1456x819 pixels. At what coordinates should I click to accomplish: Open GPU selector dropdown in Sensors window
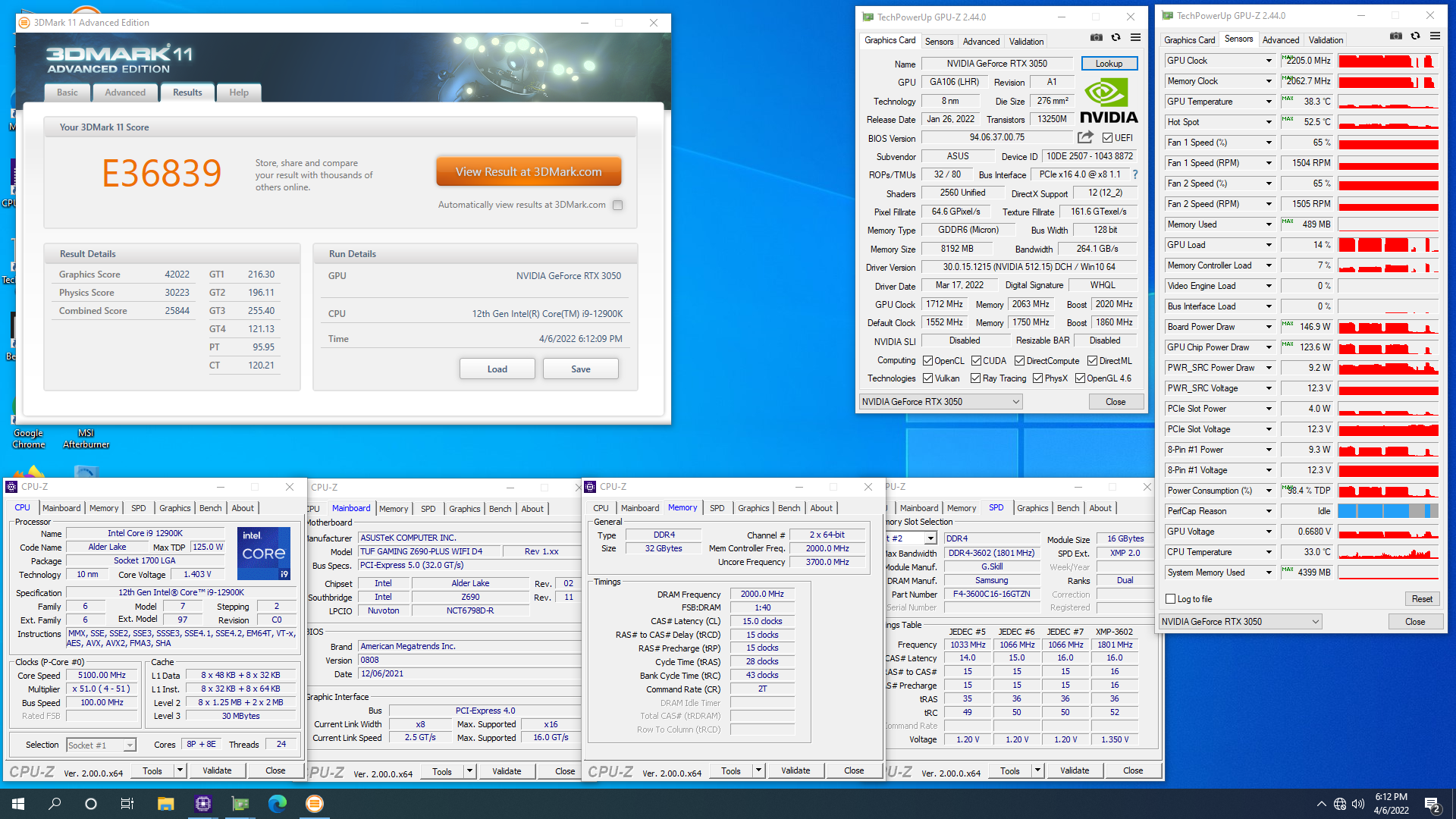[x=1240, y=622]
